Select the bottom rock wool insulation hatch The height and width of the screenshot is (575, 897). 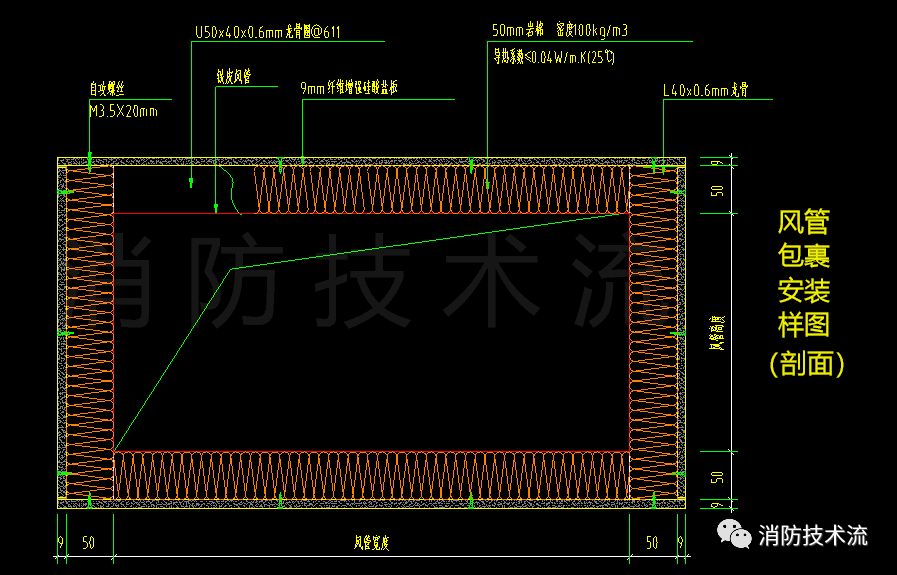[x=370, y=474]
